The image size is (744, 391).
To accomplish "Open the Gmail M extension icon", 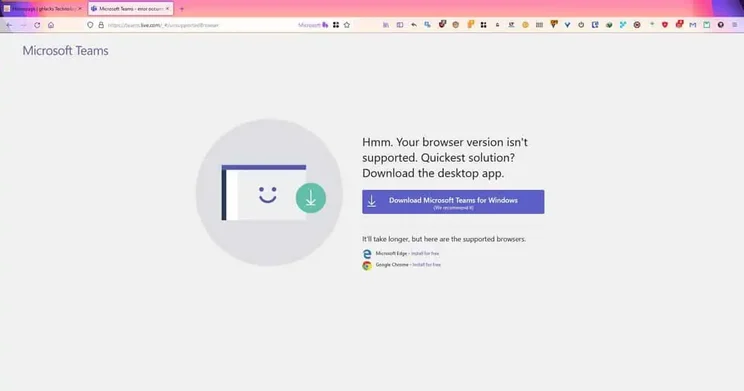I will [x=693, y=25].
